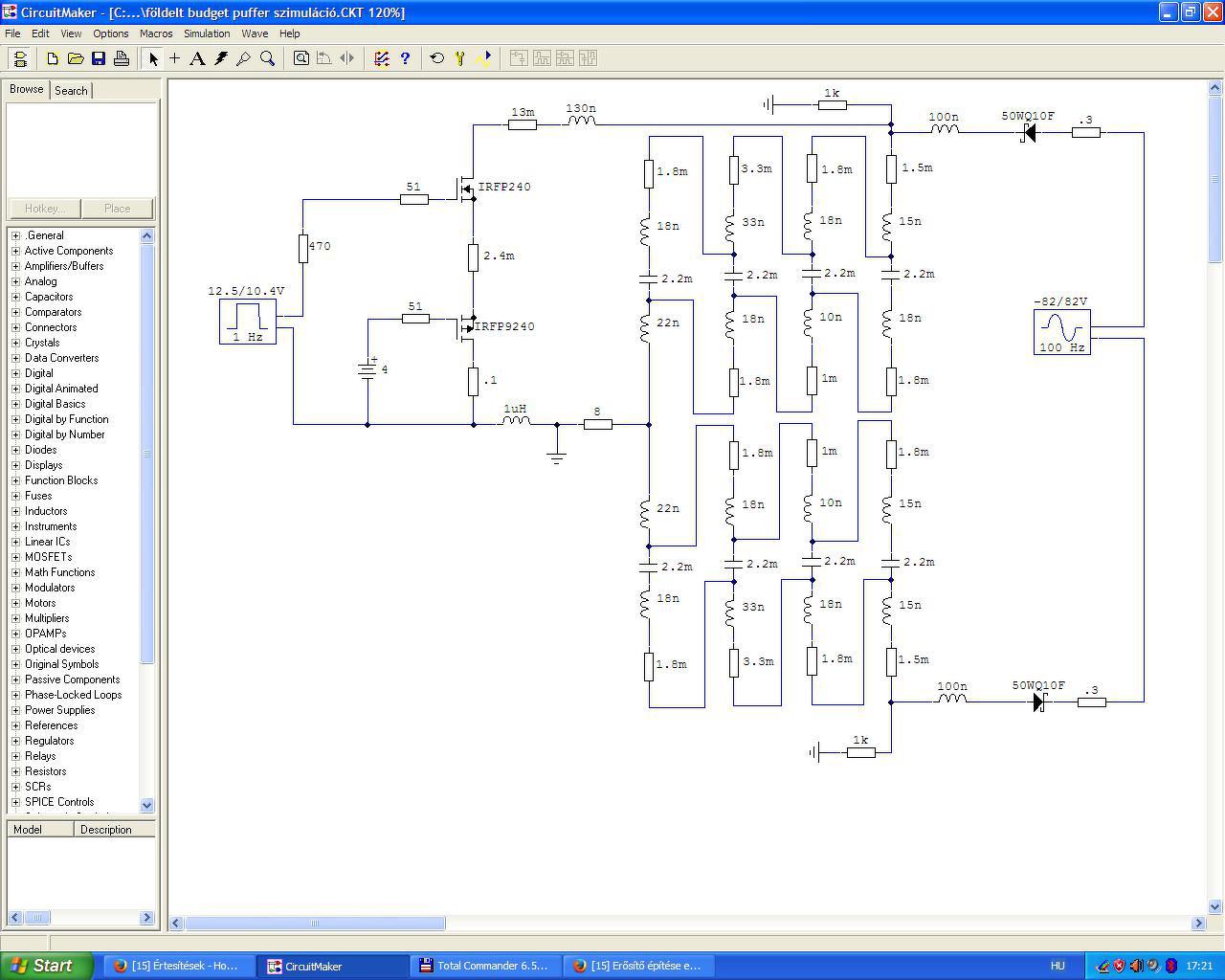
Task: Open the Simulation menu
Action: [x=207, y=33]
